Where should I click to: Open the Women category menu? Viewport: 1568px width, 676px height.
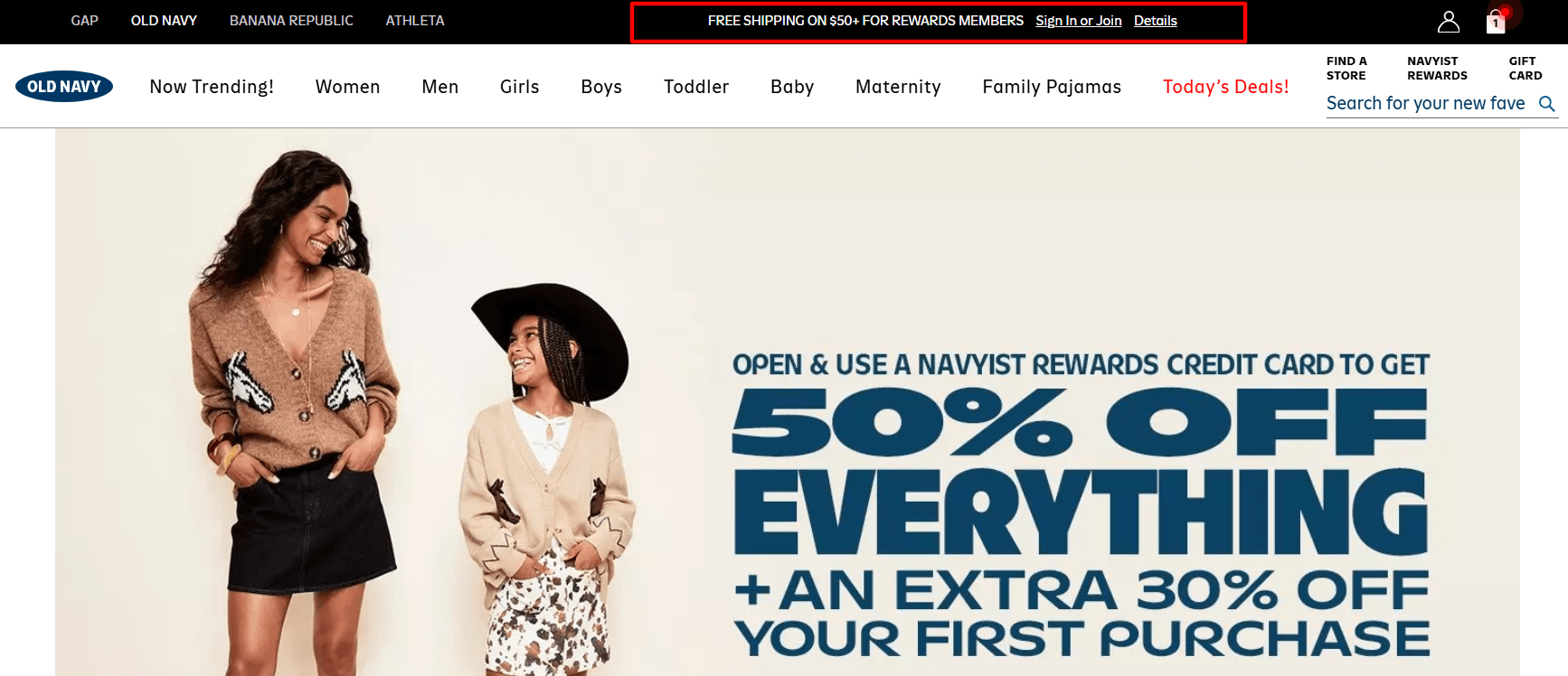pyautogui.click(x=348, y=87)
